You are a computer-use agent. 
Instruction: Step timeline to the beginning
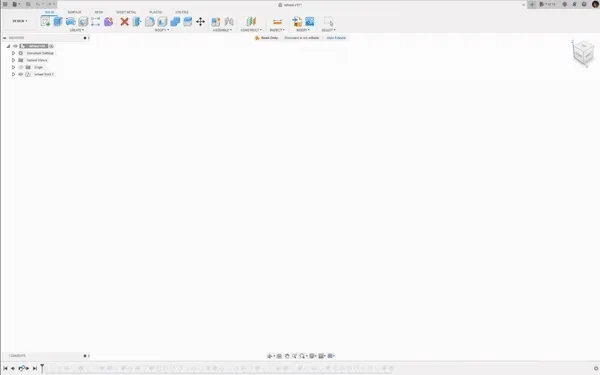5,368
